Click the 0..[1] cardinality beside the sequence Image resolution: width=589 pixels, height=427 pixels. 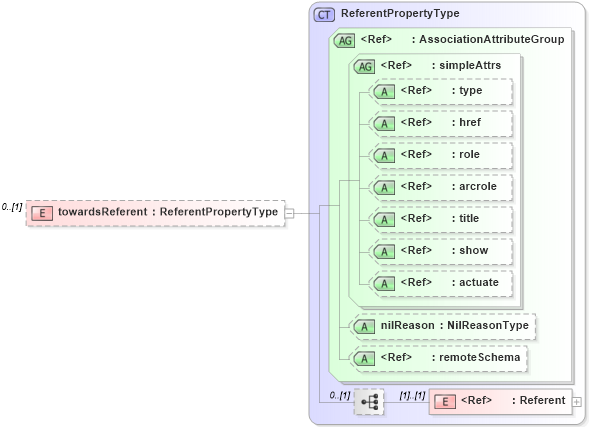pyautogui.click(x=340, y=395)
